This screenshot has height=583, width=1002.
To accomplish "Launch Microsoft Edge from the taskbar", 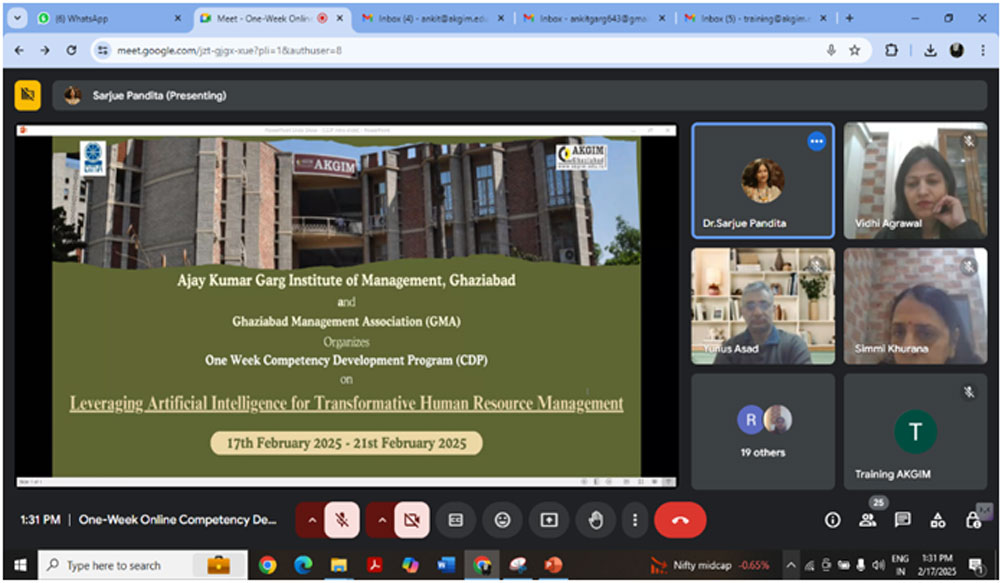I will [303, 565].
